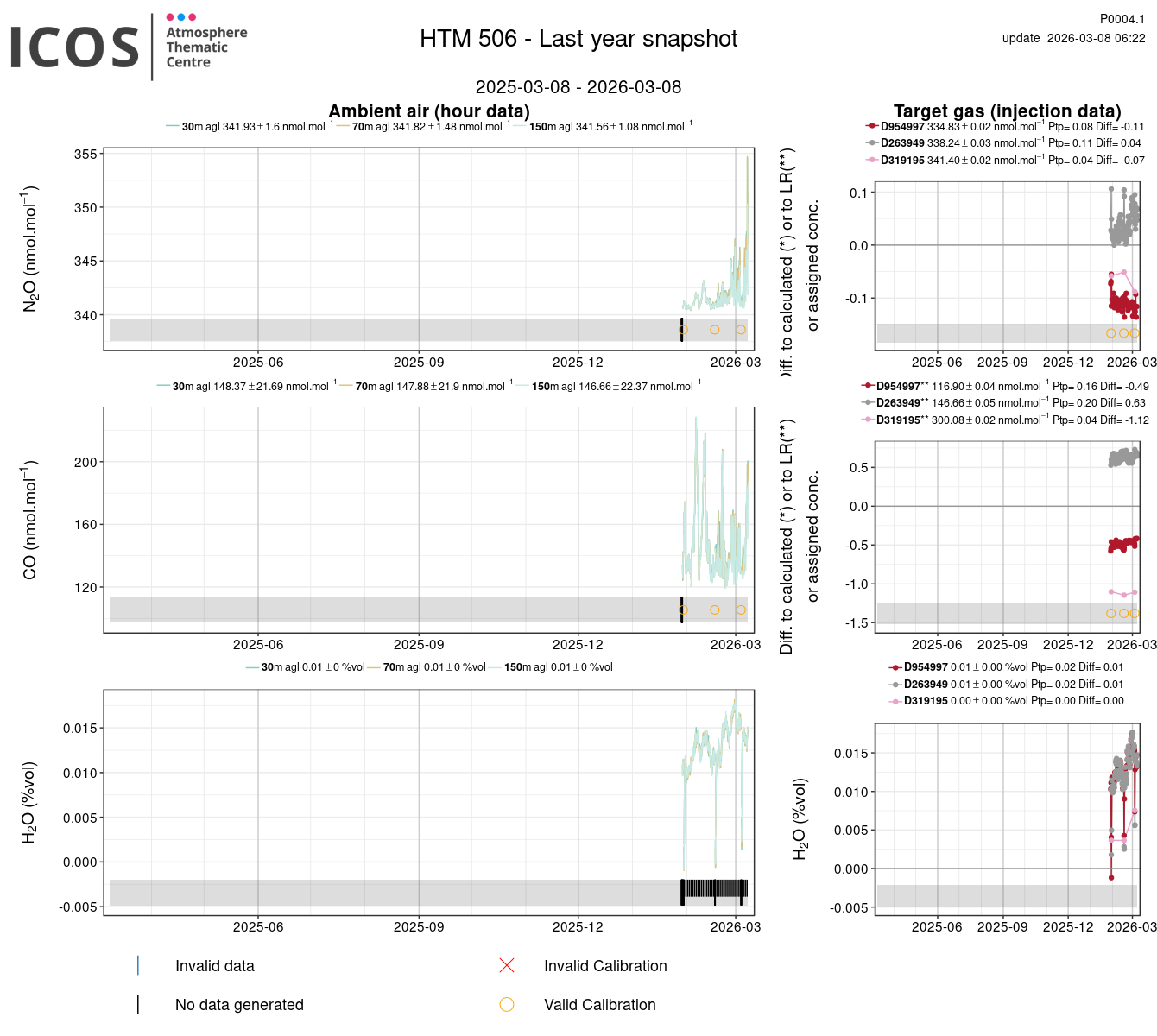1157x1036 pixels.
Task: Select the D319195 pink marker in H2O target legend
Action: pos(895,701)
